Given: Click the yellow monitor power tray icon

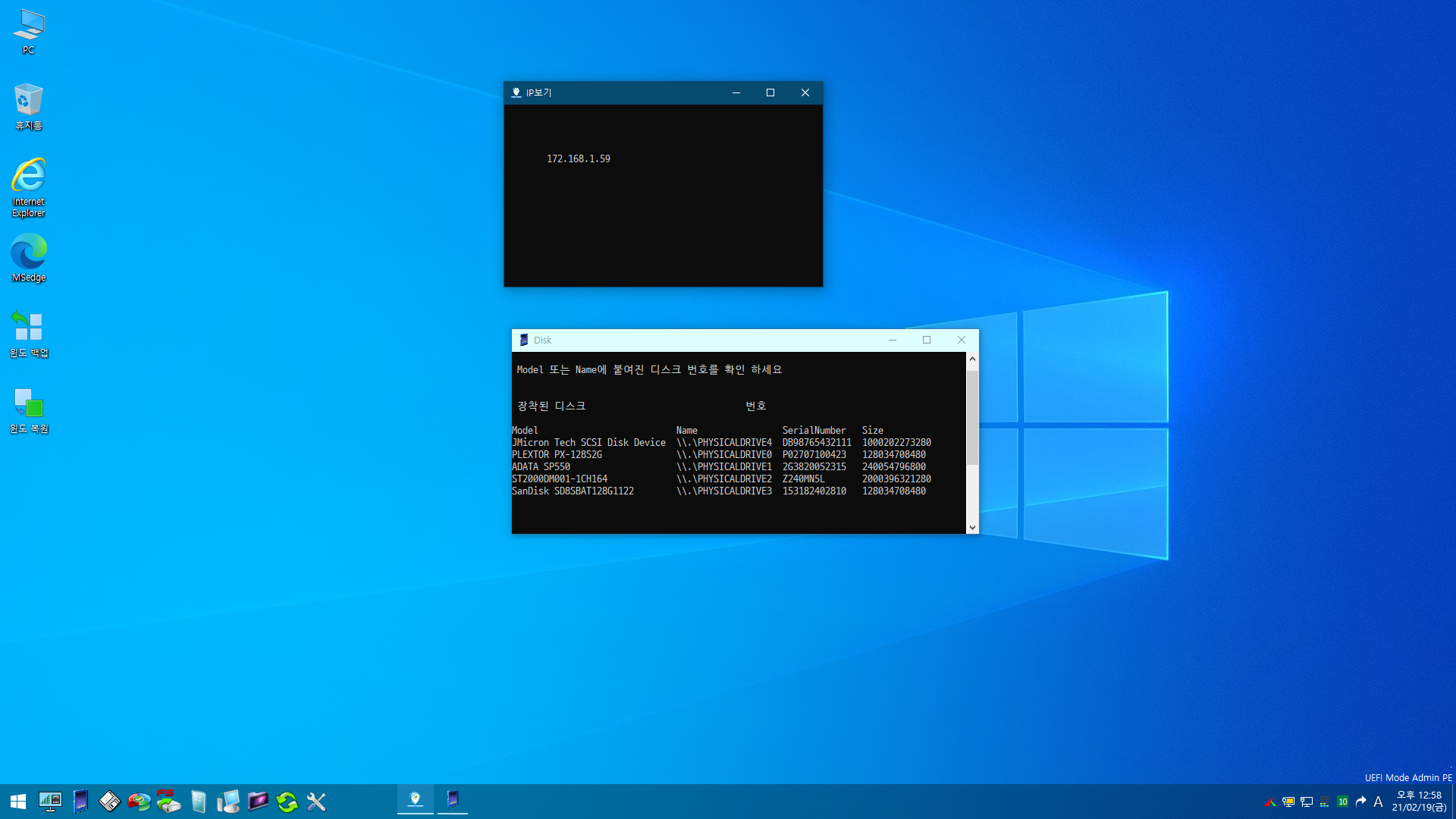Looking at the screenshot, I should click(1288, 802).
